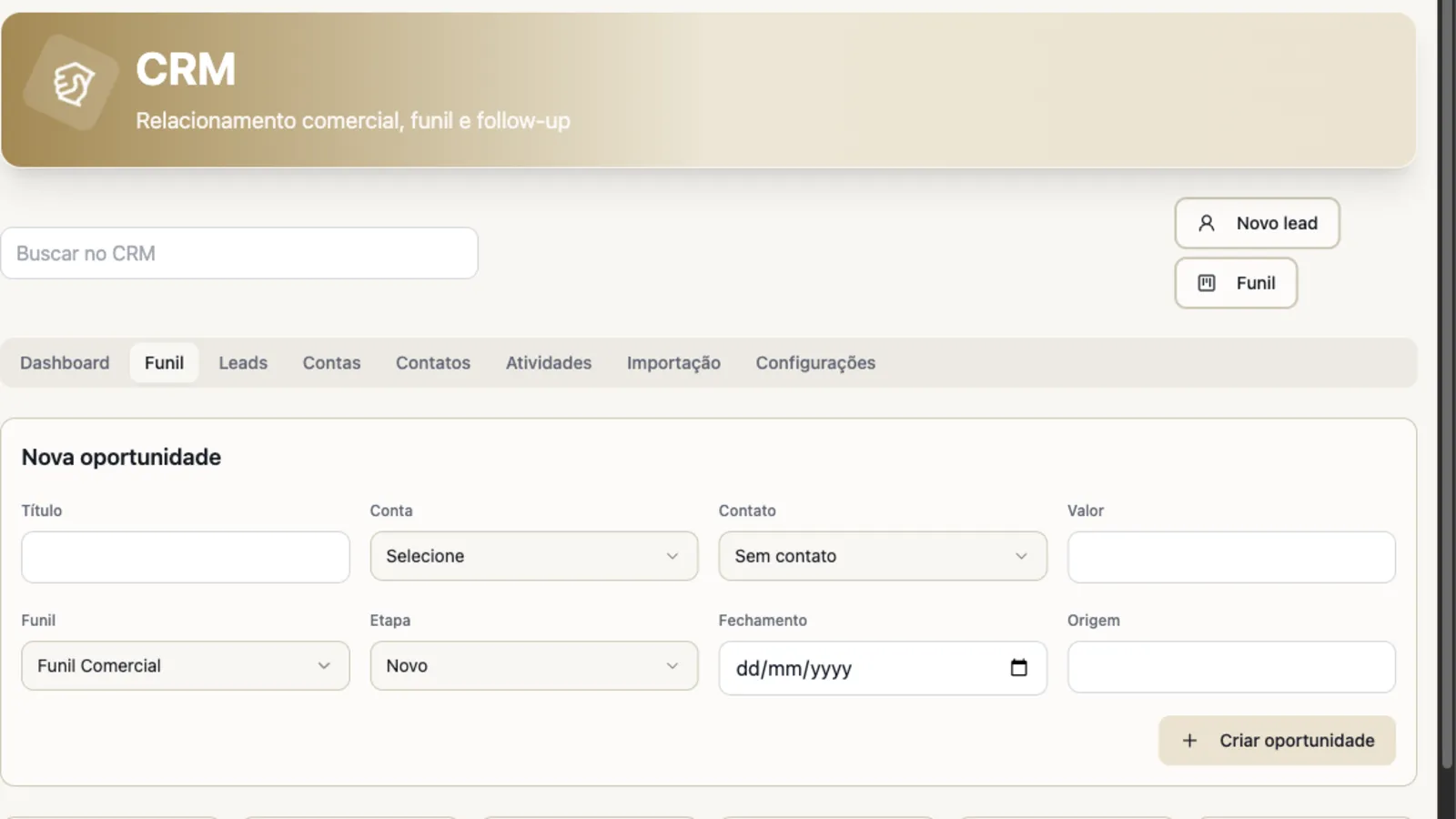This screenshot has height=819, width=1456.
Task: Open the calendar picker icon in Fechamento
Action: (1019, 668)
